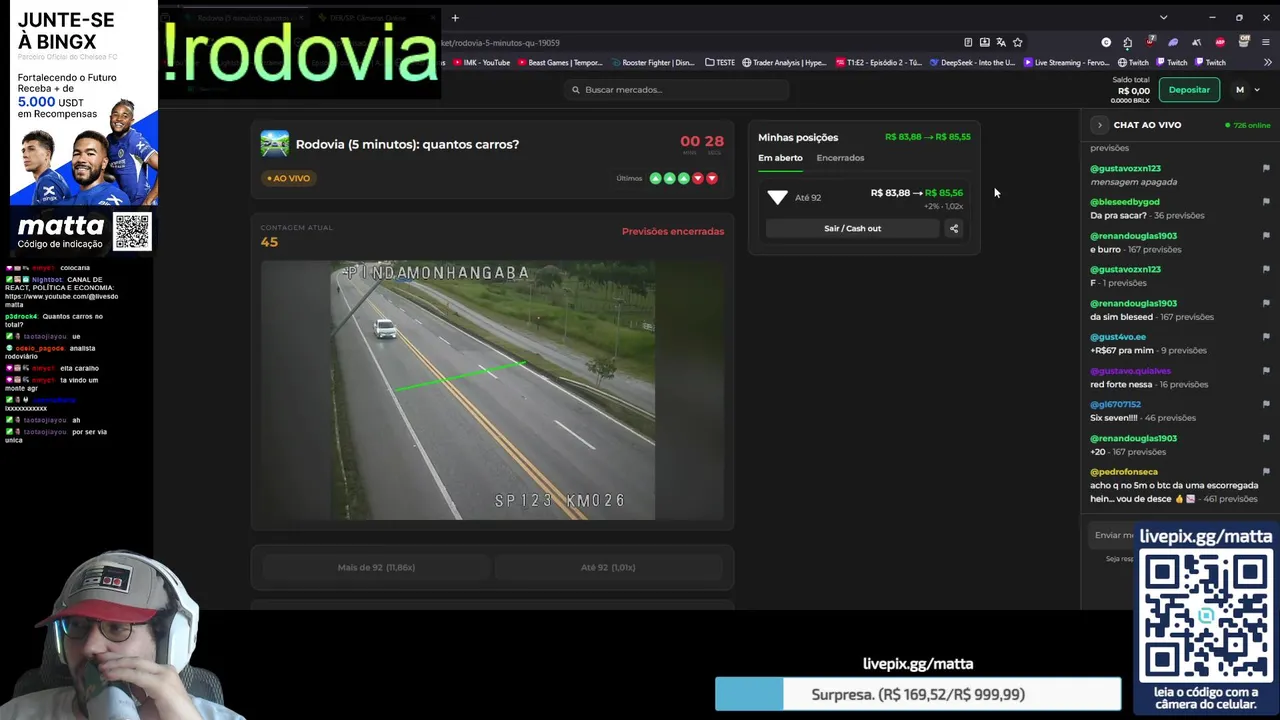
Task: Open the @bleseedbygod username in chat
Action: click(1124, 202)
